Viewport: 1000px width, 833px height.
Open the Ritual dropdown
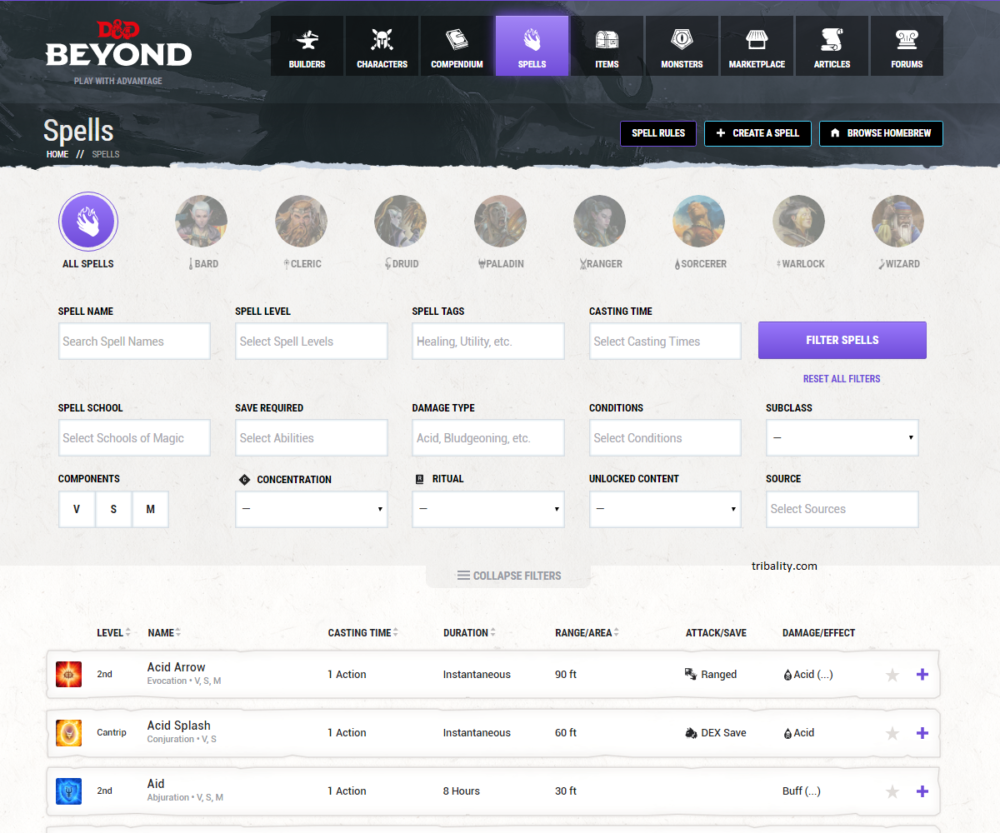tap(488, 509)
